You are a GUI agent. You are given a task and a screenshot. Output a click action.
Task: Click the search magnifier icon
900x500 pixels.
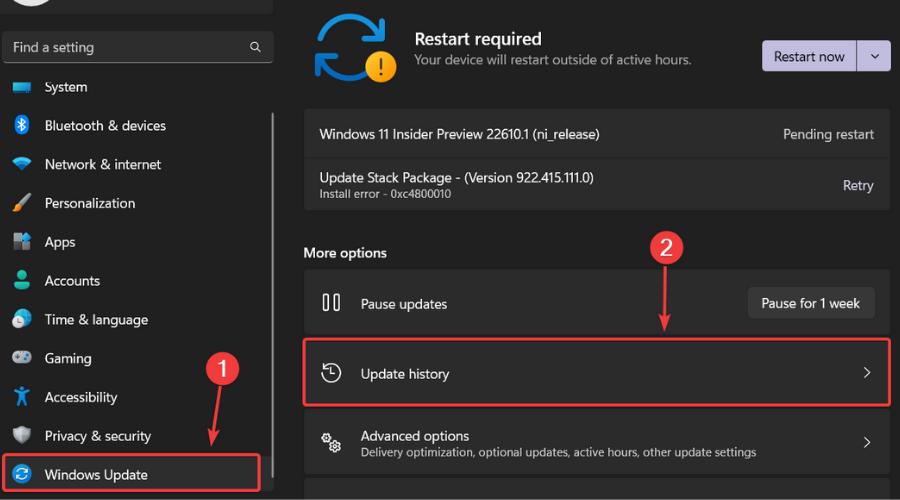click(256, 47)
